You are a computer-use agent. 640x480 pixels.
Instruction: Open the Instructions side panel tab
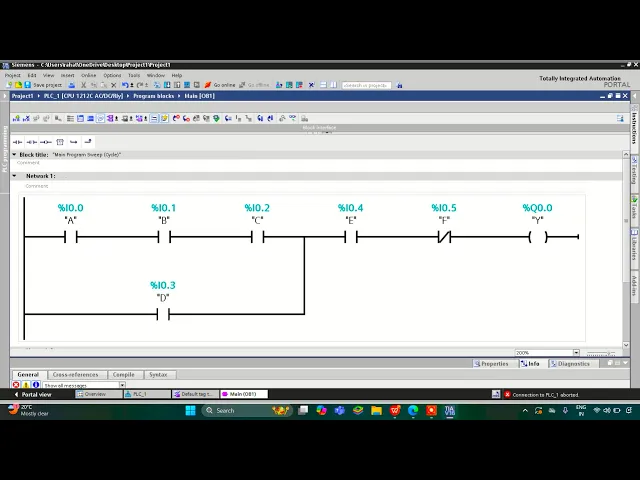point(635,128)
